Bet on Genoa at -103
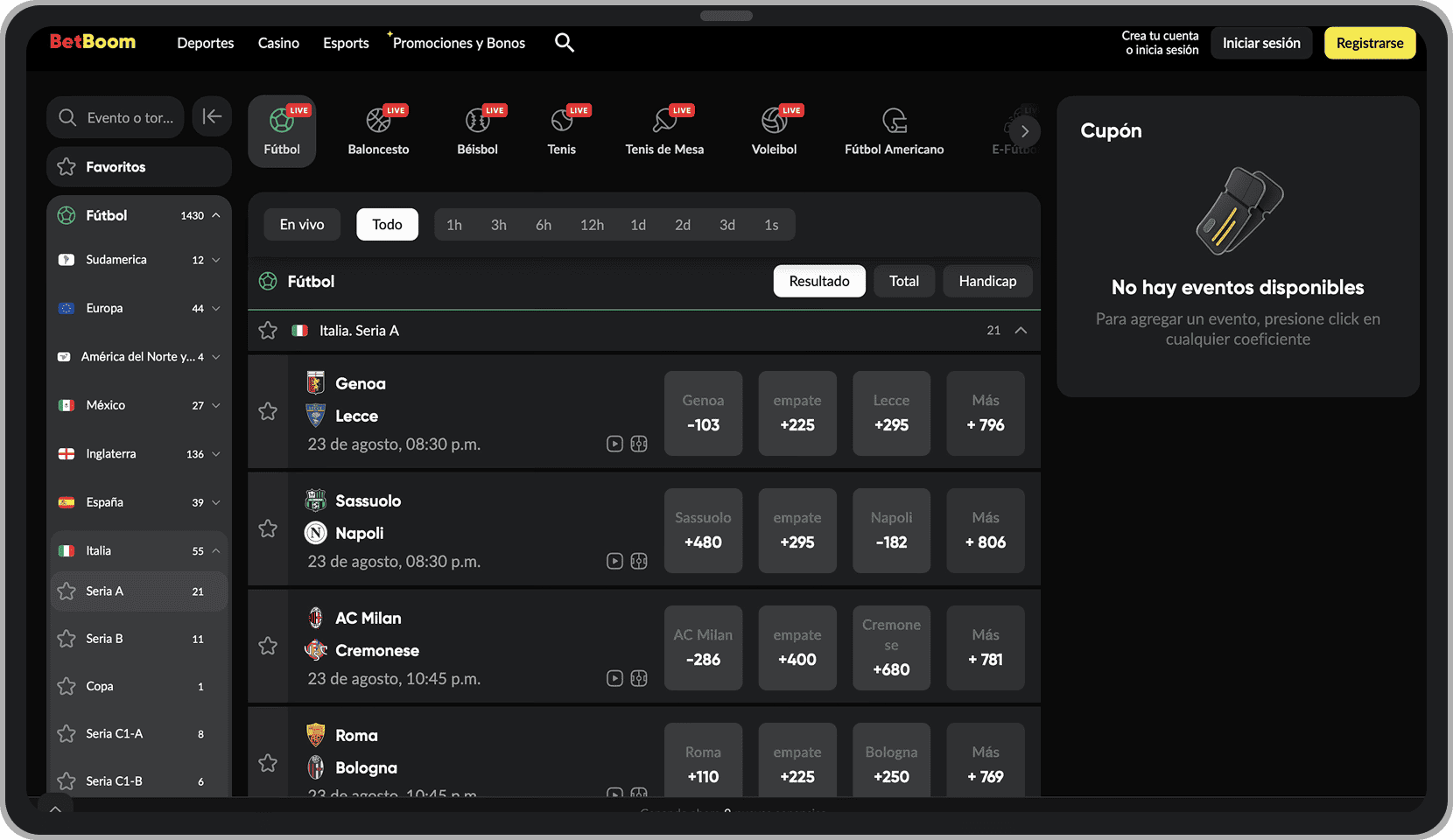Viewport: 1453px width, 840px height. coord(703,413)
